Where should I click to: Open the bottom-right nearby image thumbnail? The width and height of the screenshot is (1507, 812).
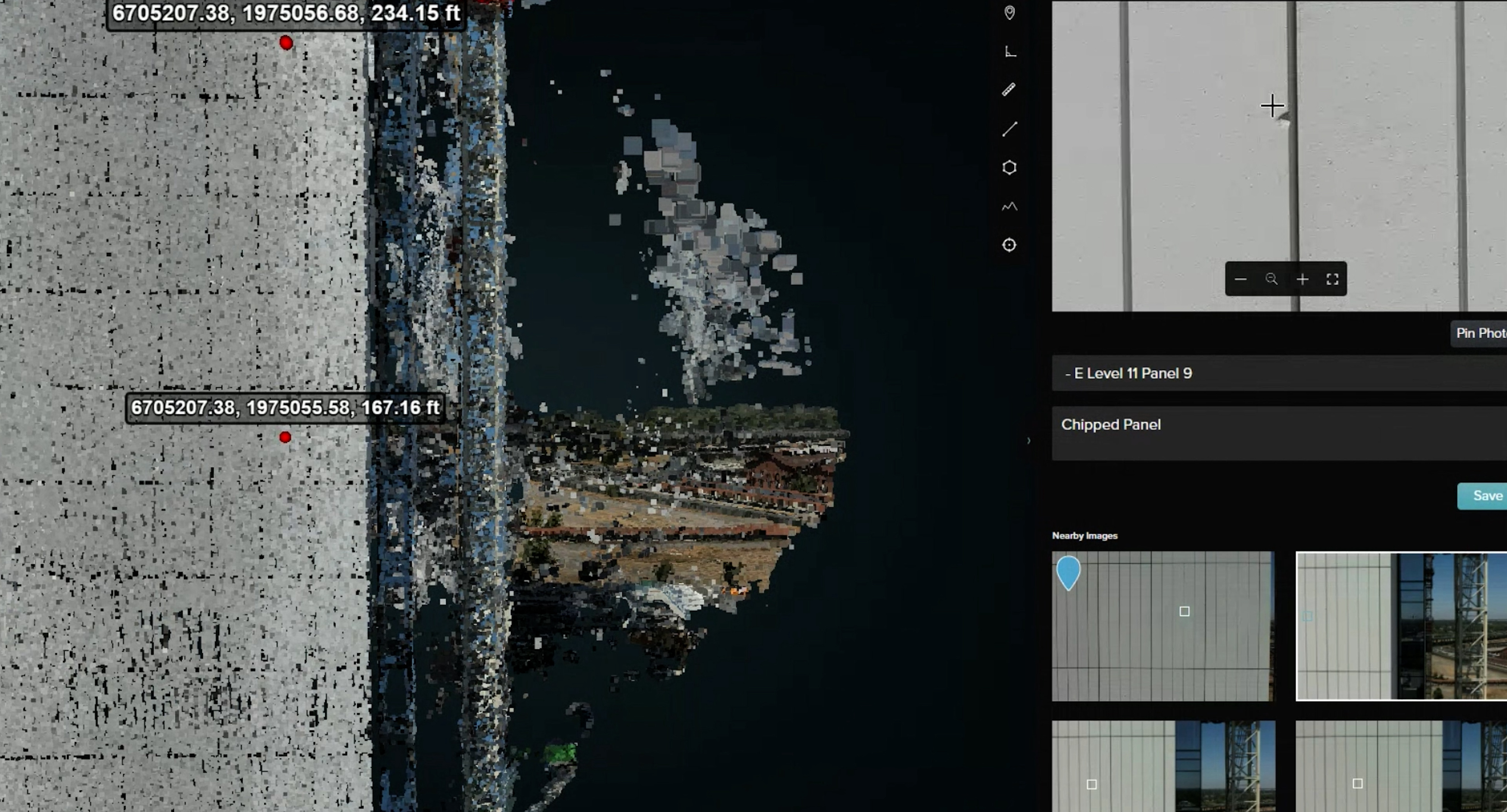(1401, 766)
